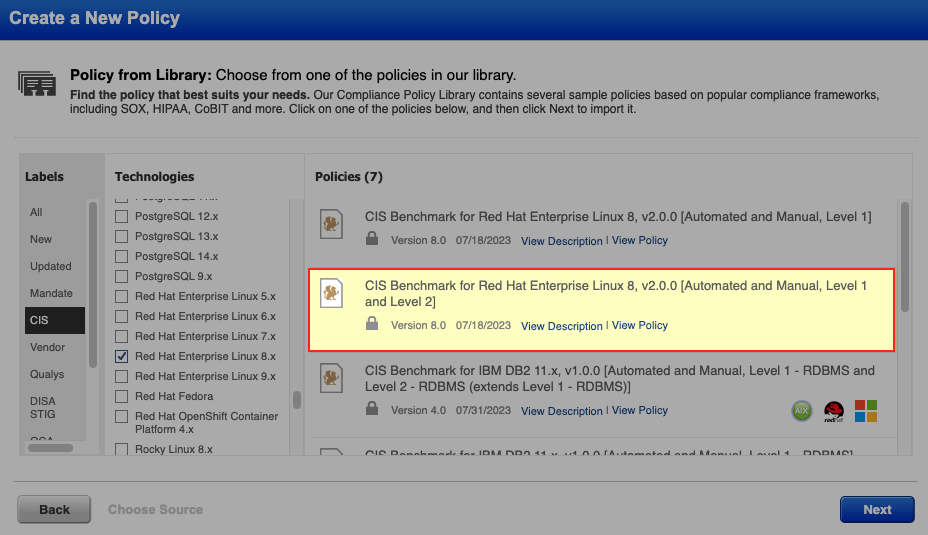Click the Red Hat platform icon
Image resolution: width=928 pixels, height=535 pixels.
[834, 410]
